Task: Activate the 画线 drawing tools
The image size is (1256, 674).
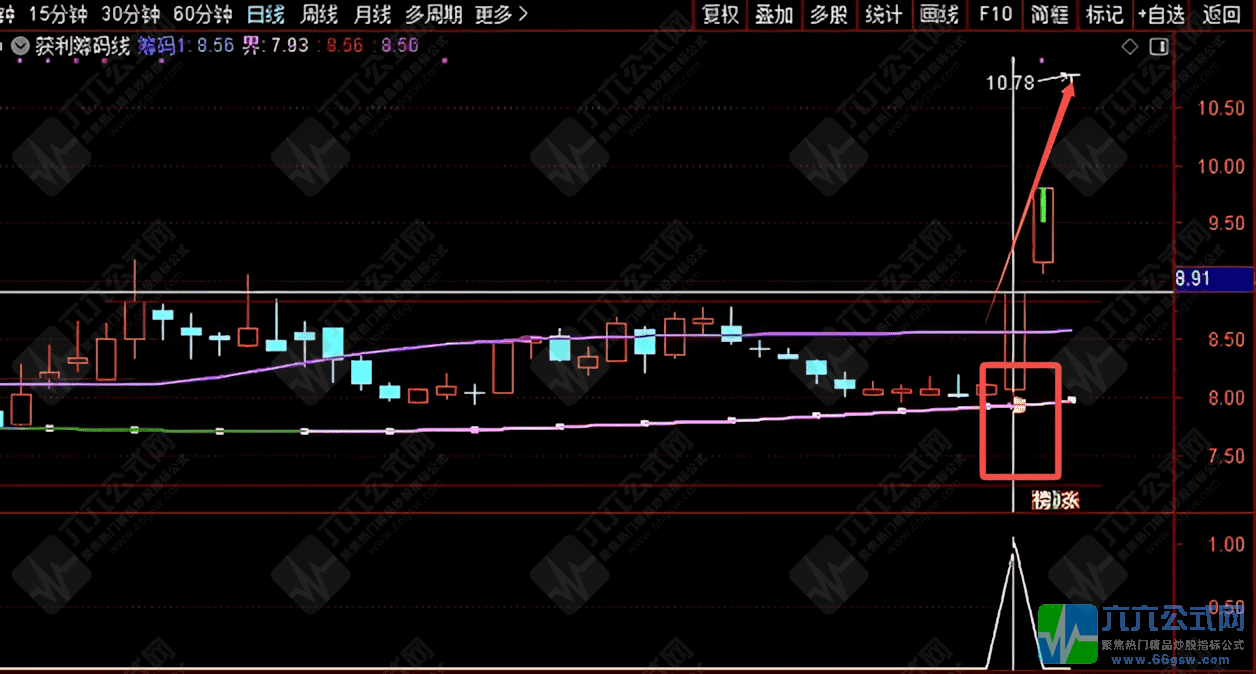Action: click(x=938, y=14)
